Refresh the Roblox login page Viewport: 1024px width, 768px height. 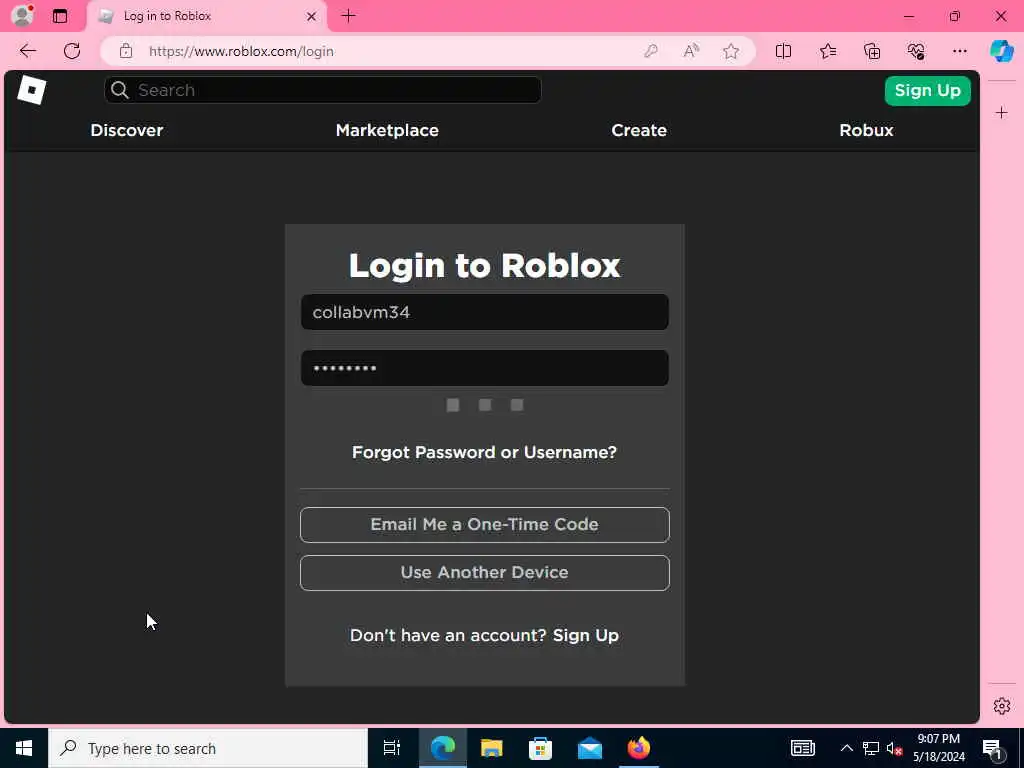[x=72, y=51]
